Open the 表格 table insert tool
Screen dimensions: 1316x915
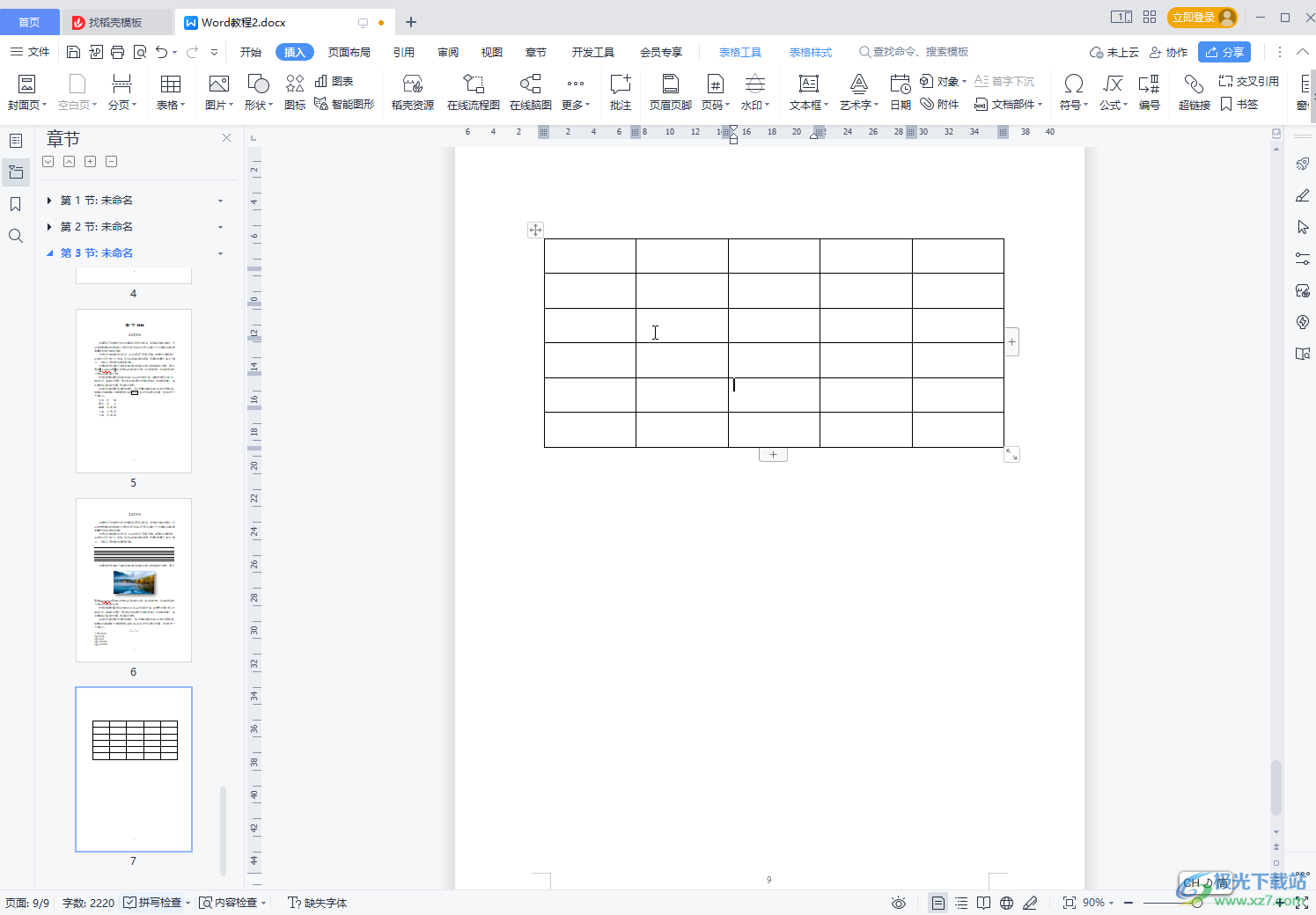coord(171,92)
